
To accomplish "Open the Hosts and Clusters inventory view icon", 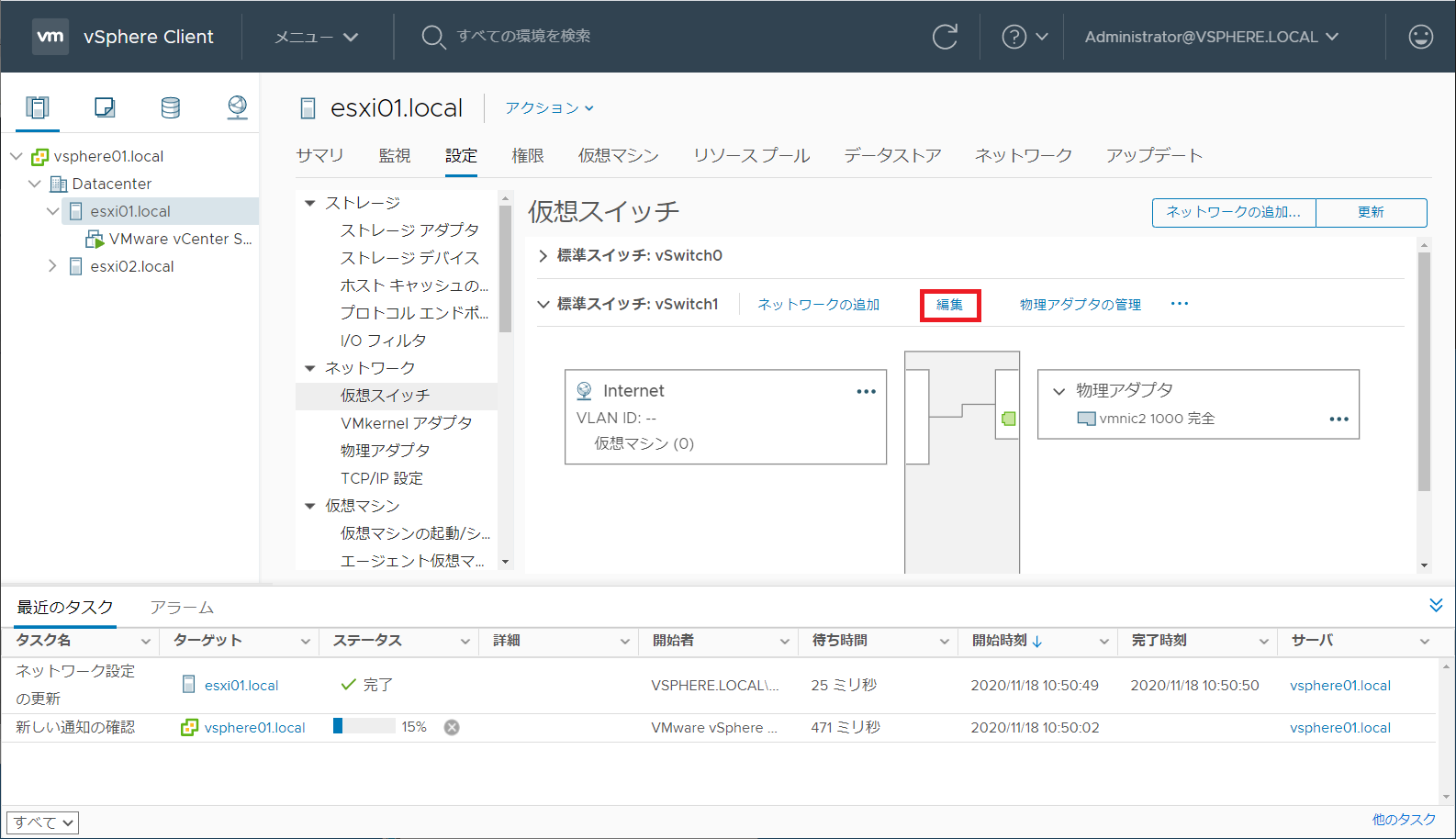I will pyautogui.click(x=38, y=107).
